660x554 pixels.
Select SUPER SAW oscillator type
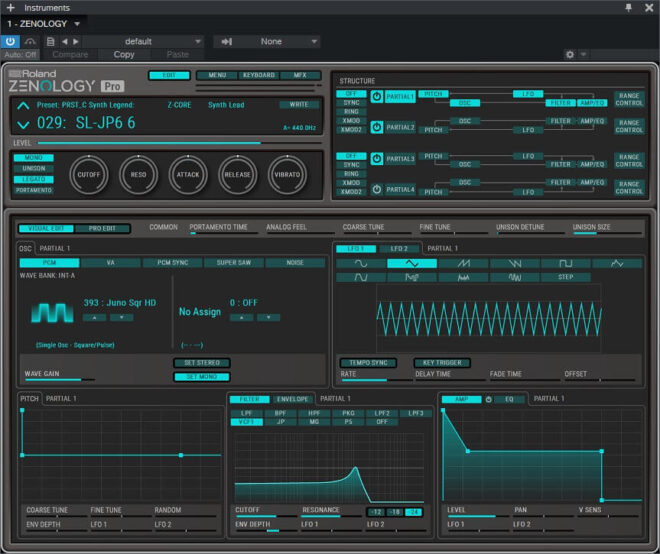click(234, 263)
